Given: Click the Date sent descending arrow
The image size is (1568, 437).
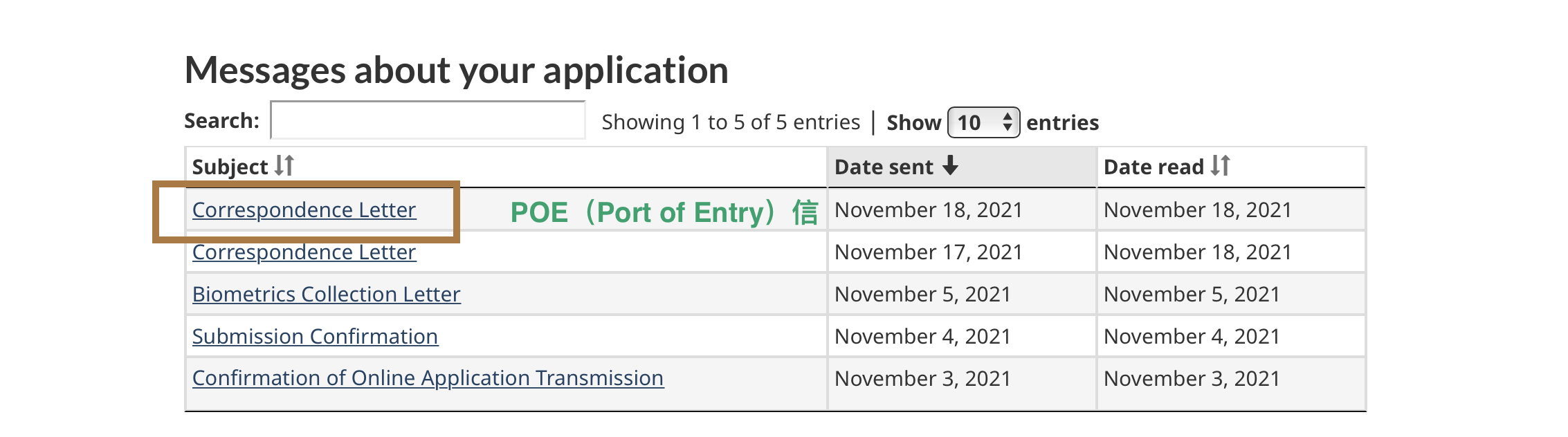Looking at the screenshot, I should (951, 165).
